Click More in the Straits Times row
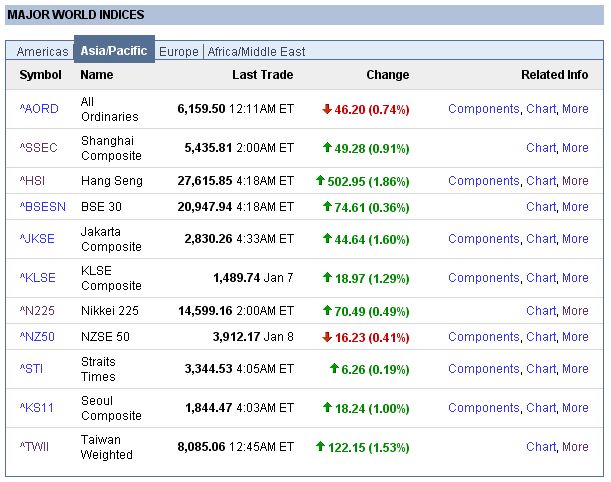Image resolution: width=611 pixels, height=482 pixels. pos(575,369)
